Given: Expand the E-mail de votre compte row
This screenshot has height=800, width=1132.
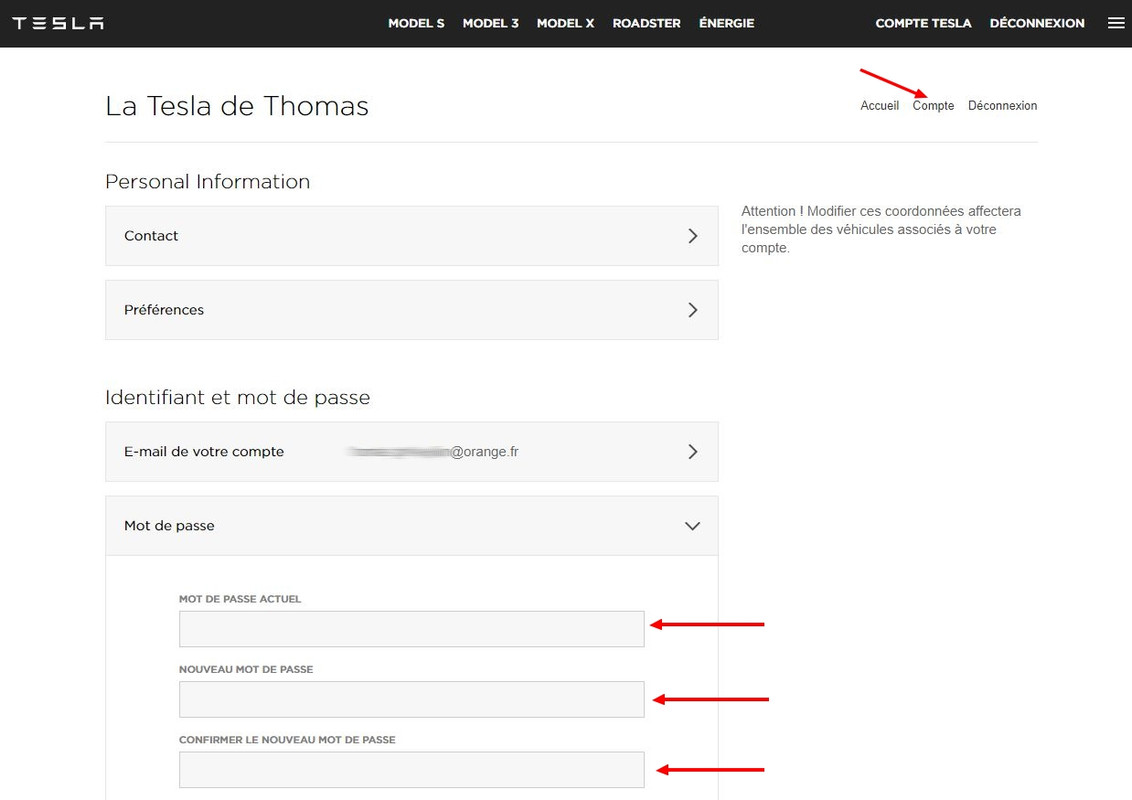Looking at the screenshot, I should (x=412, y=451).
